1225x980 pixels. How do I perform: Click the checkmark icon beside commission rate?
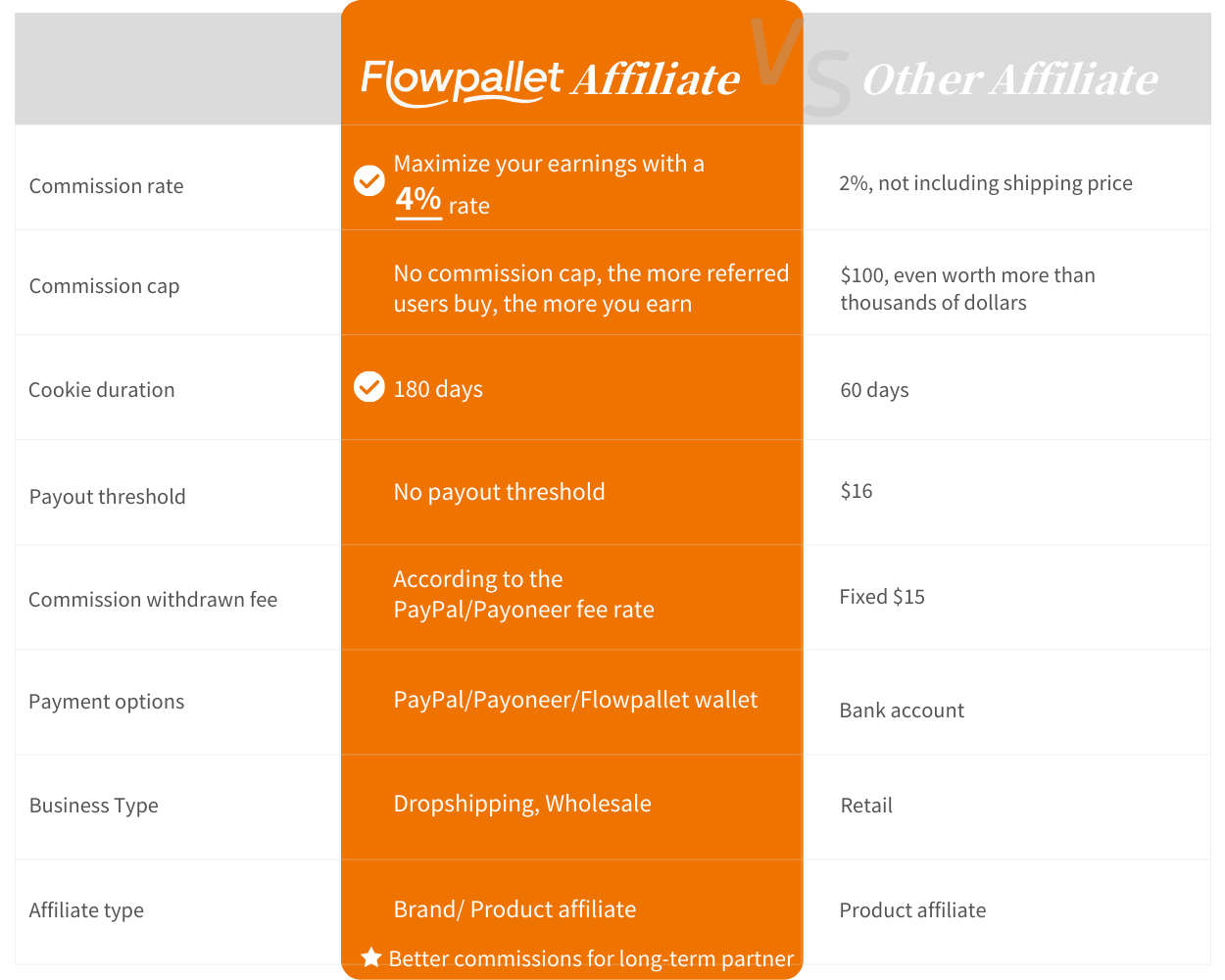(x=369, y=180)
